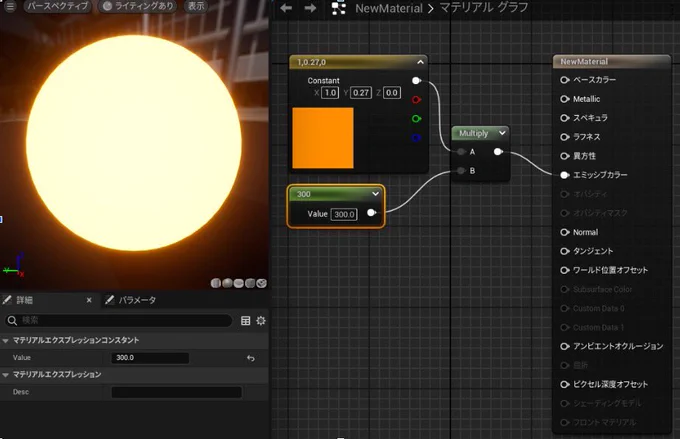Edit the Desc text field

(x=177, y=392)
